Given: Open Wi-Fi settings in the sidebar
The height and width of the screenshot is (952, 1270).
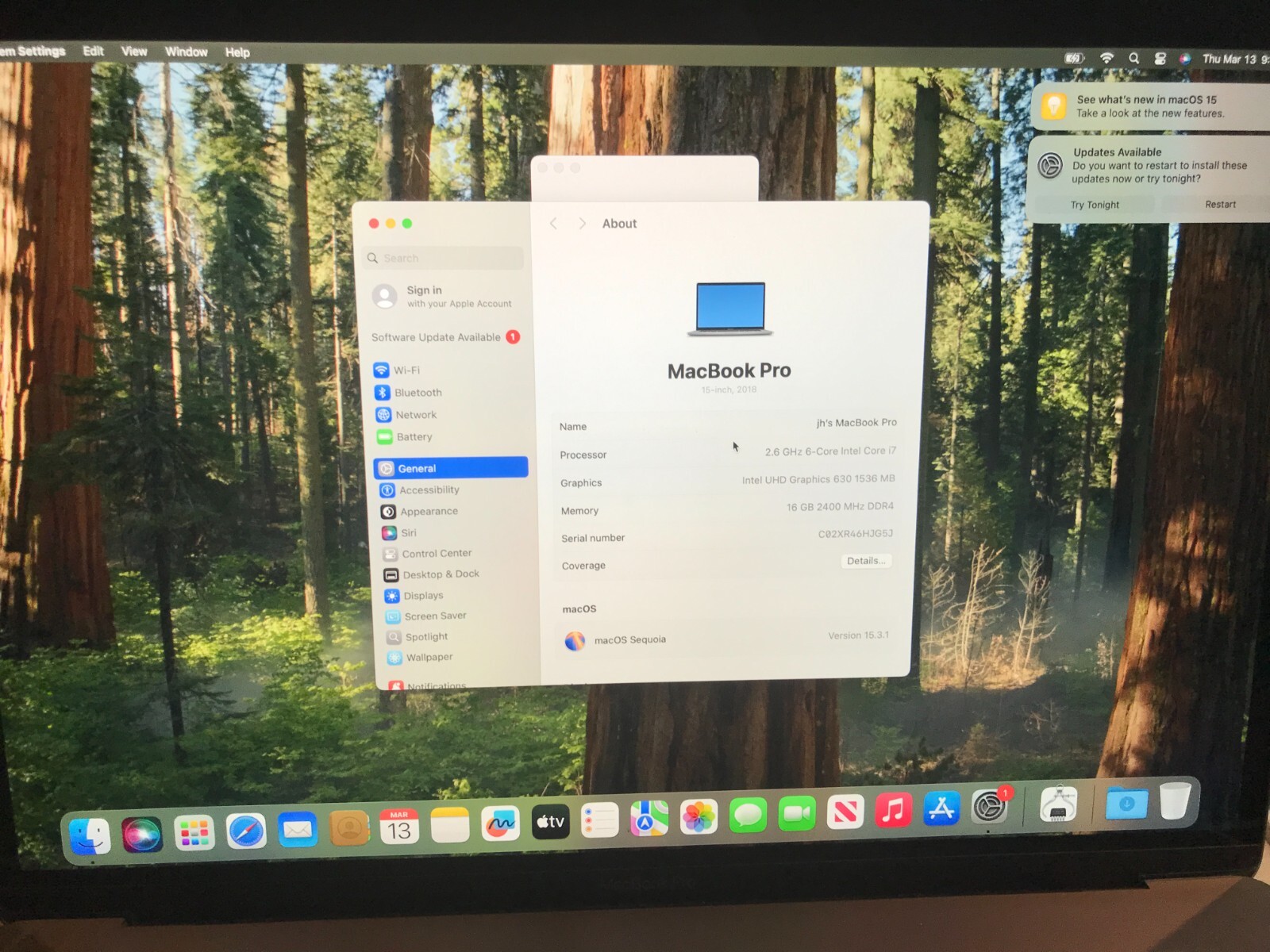Looking at the screenshot, I should (x=407, y=370).
